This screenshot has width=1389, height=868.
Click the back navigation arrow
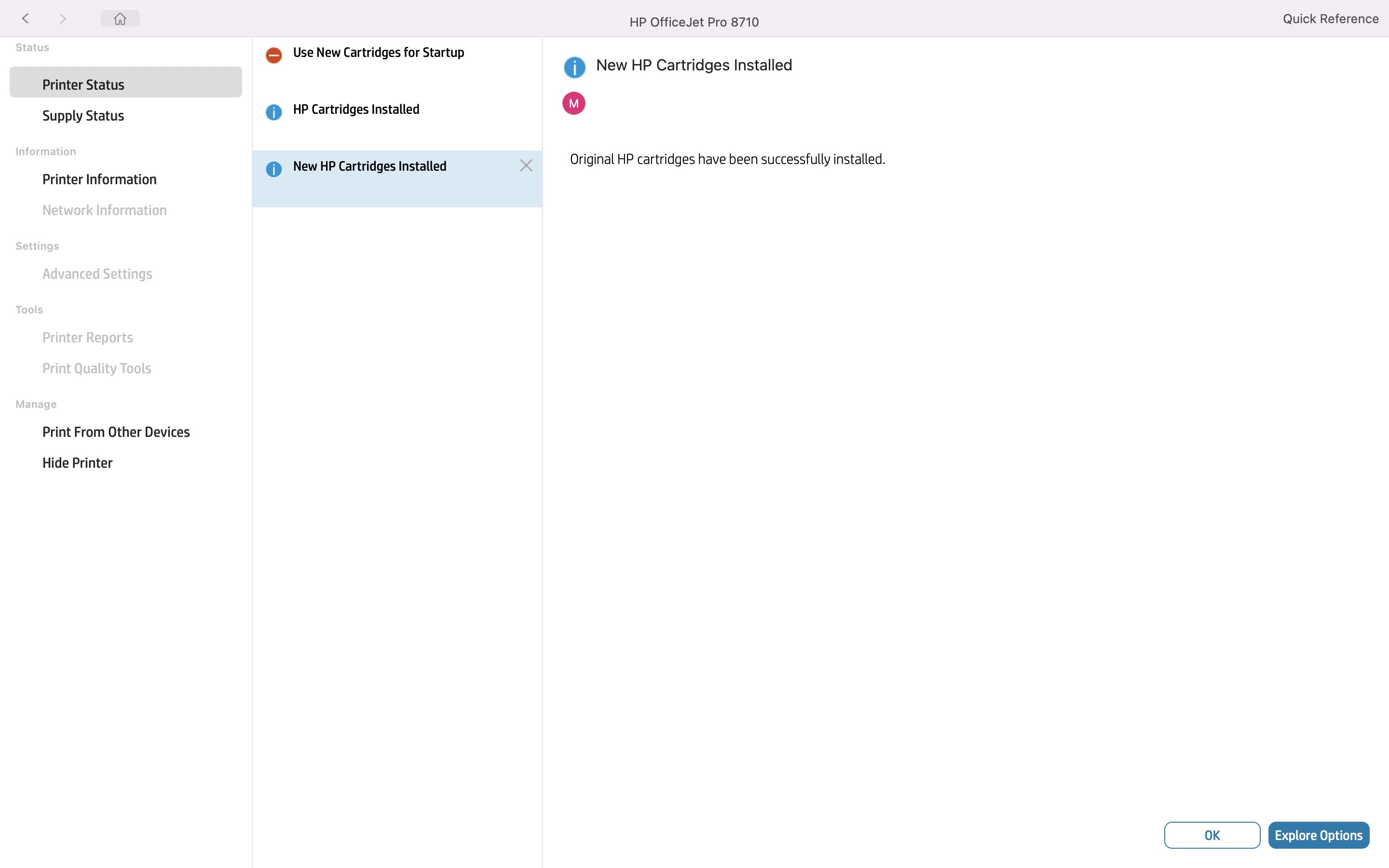tap(25, 18)
